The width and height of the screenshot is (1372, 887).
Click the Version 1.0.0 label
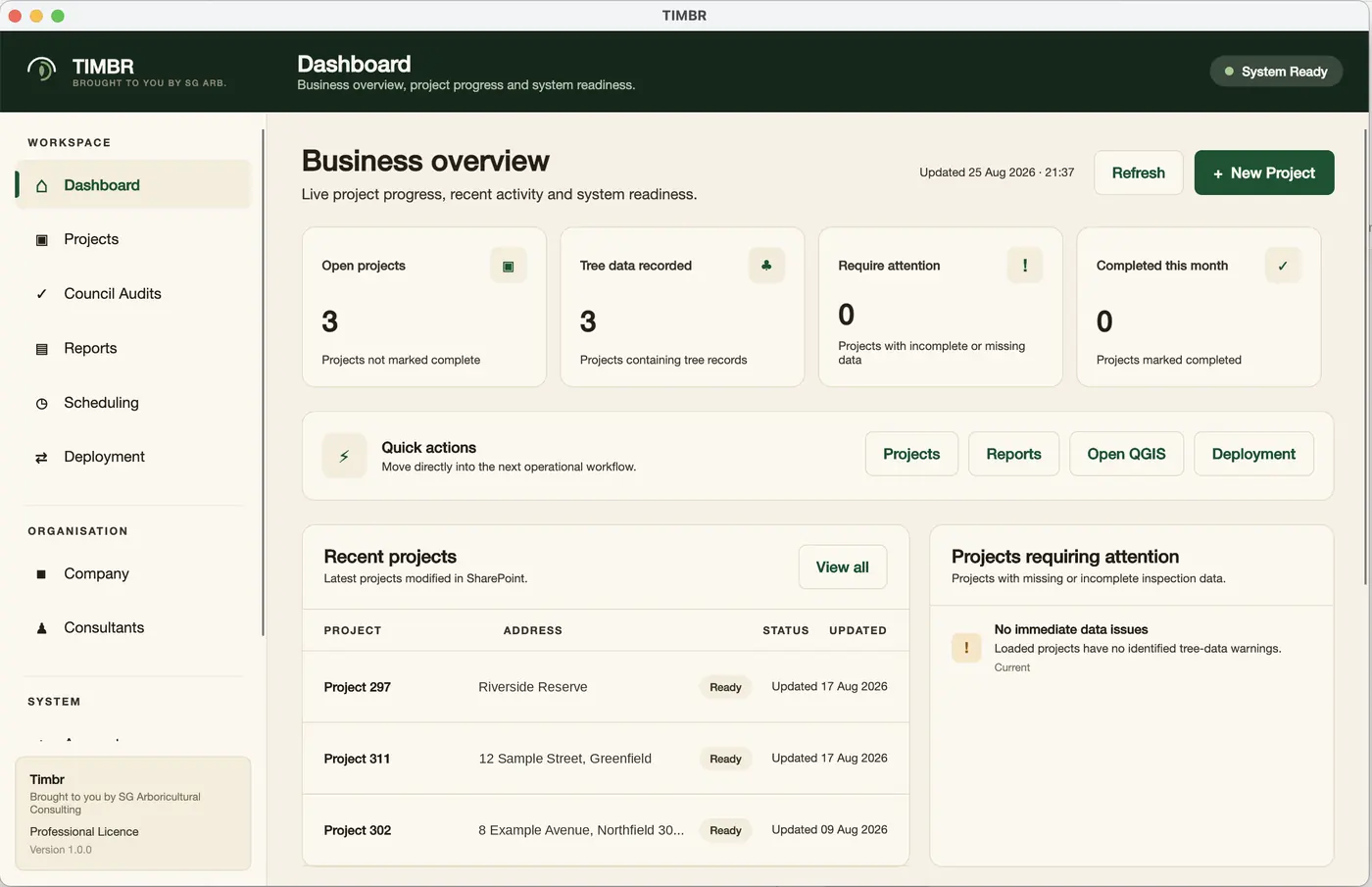[61, 850]
